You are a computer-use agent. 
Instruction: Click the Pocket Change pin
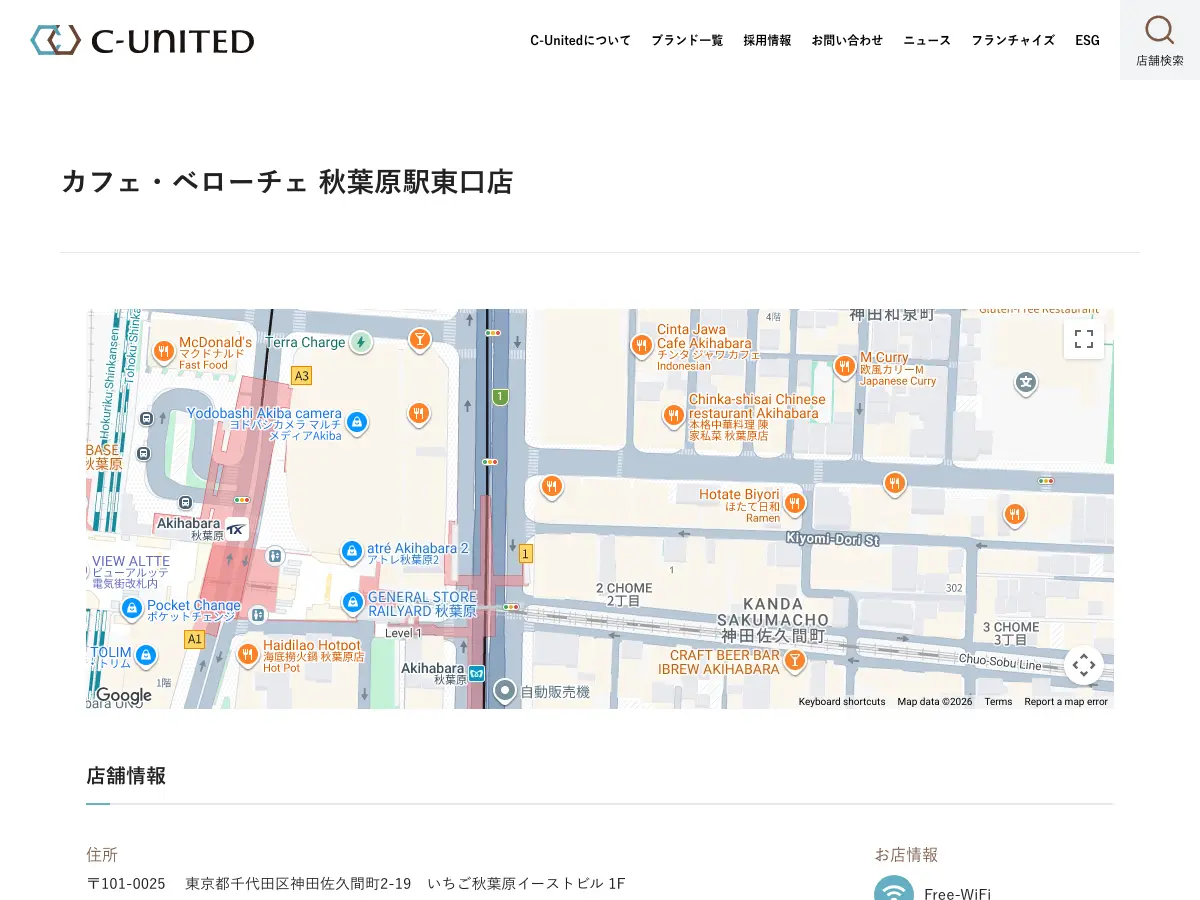[132, 608]
